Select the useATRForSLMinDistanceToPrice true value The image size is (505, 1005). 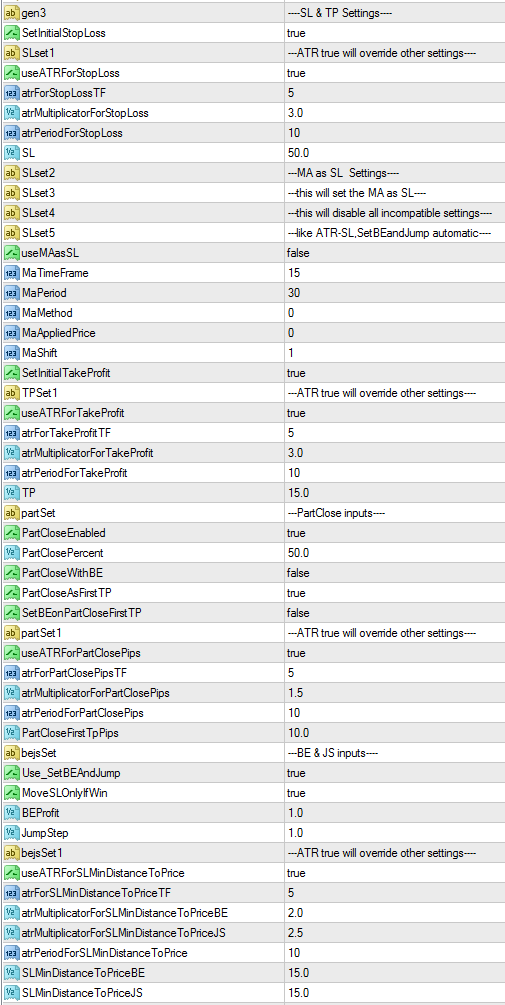point(296,872)
